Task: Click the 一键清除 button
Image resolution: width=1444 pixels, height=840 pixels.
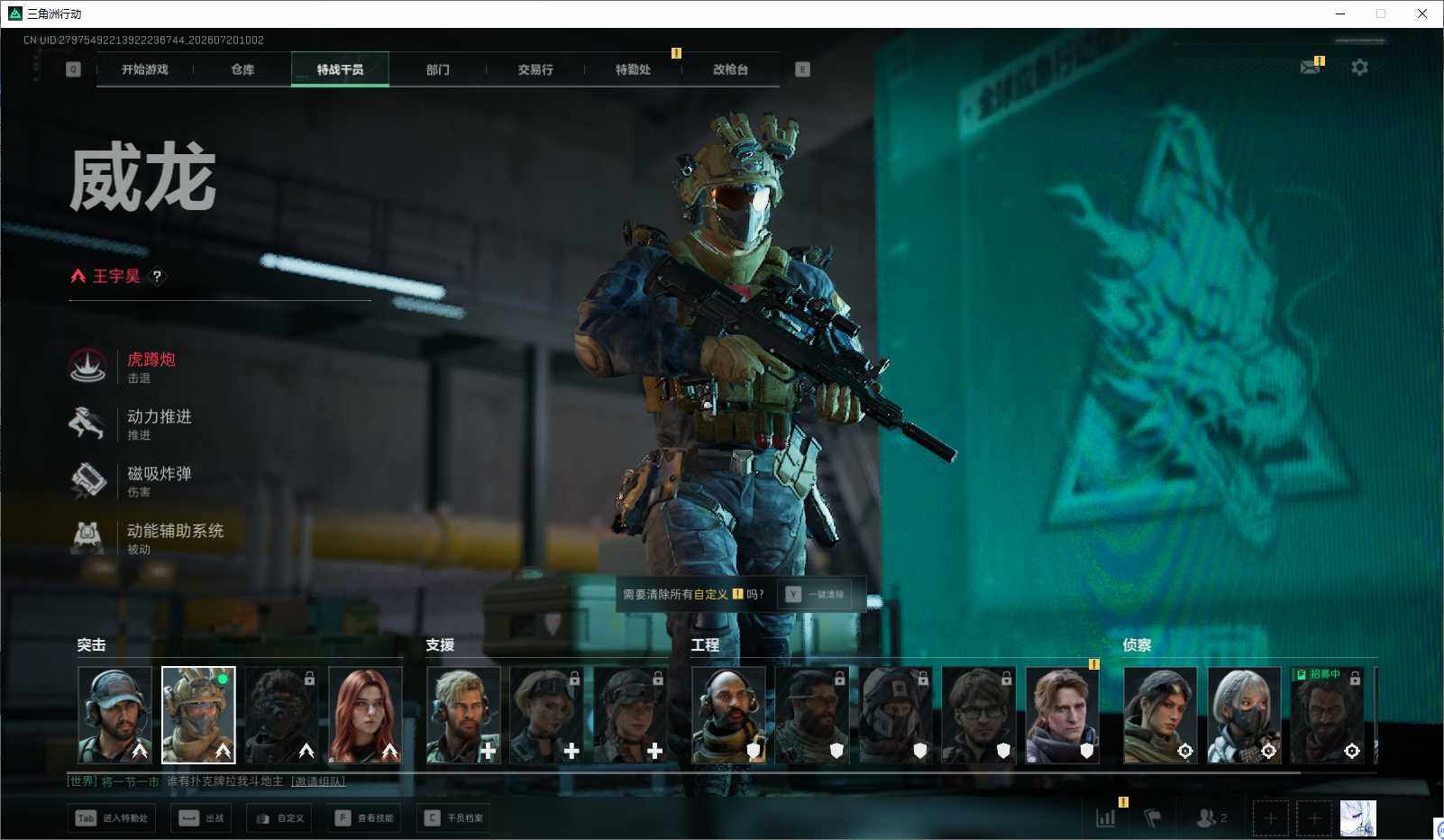Action: click(x=815, y=595)
